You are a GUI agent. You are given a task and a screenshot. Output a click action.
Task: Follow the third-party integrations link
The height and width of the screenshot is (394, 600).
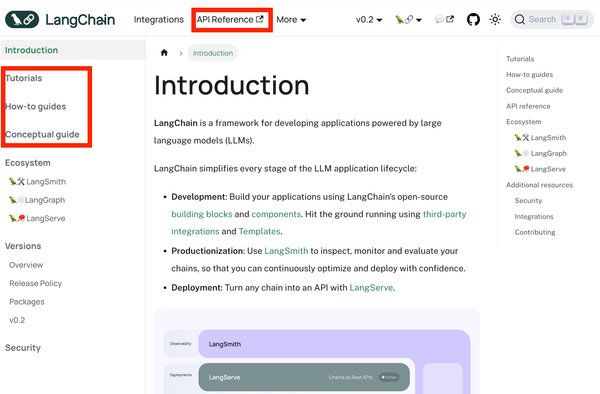(x=445, y=214)
